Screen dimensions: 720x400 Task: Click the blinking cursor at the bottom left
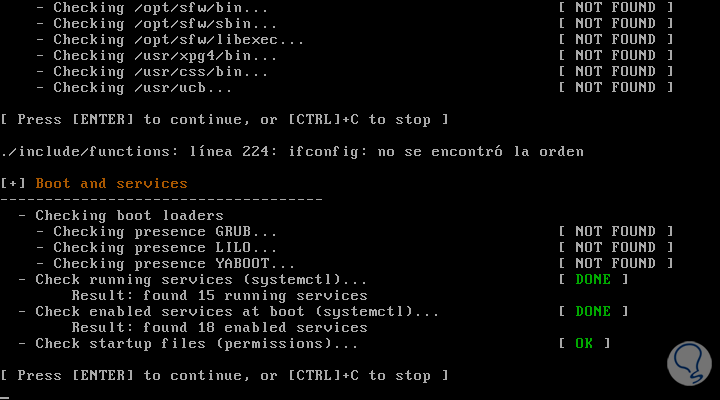click(x=5, y=396)
